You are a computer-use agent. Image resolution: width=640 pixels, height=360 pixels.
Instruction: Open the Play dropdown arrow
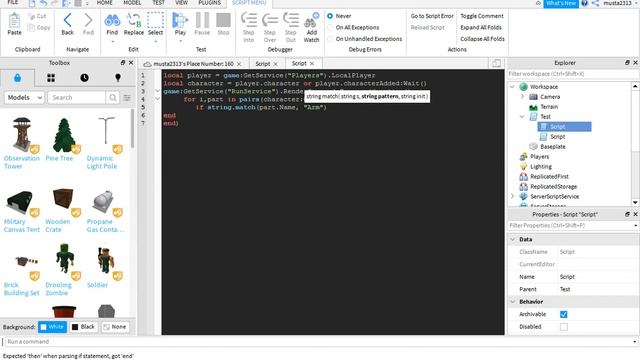pyautogui.click(x=180, y=41)
